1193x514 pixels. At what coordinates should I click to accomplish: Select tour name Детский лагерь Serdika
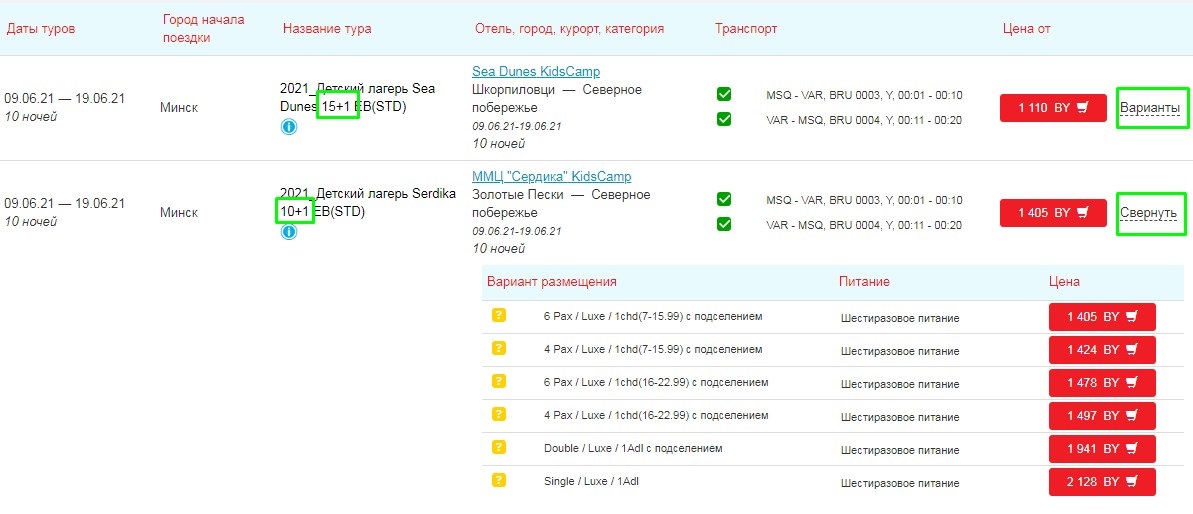coord(367,203)
